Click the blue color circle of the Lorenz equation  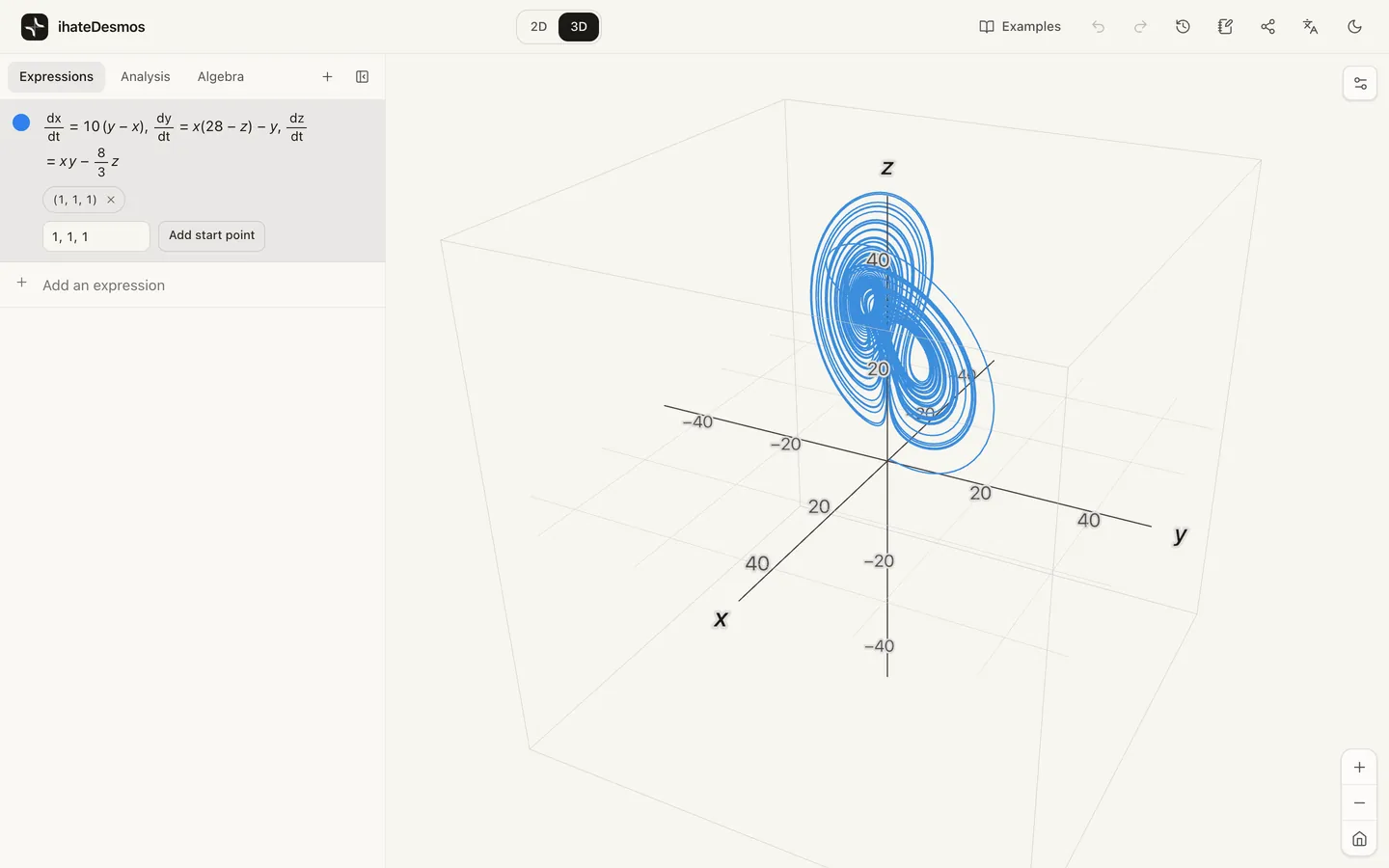click(21, 122)
